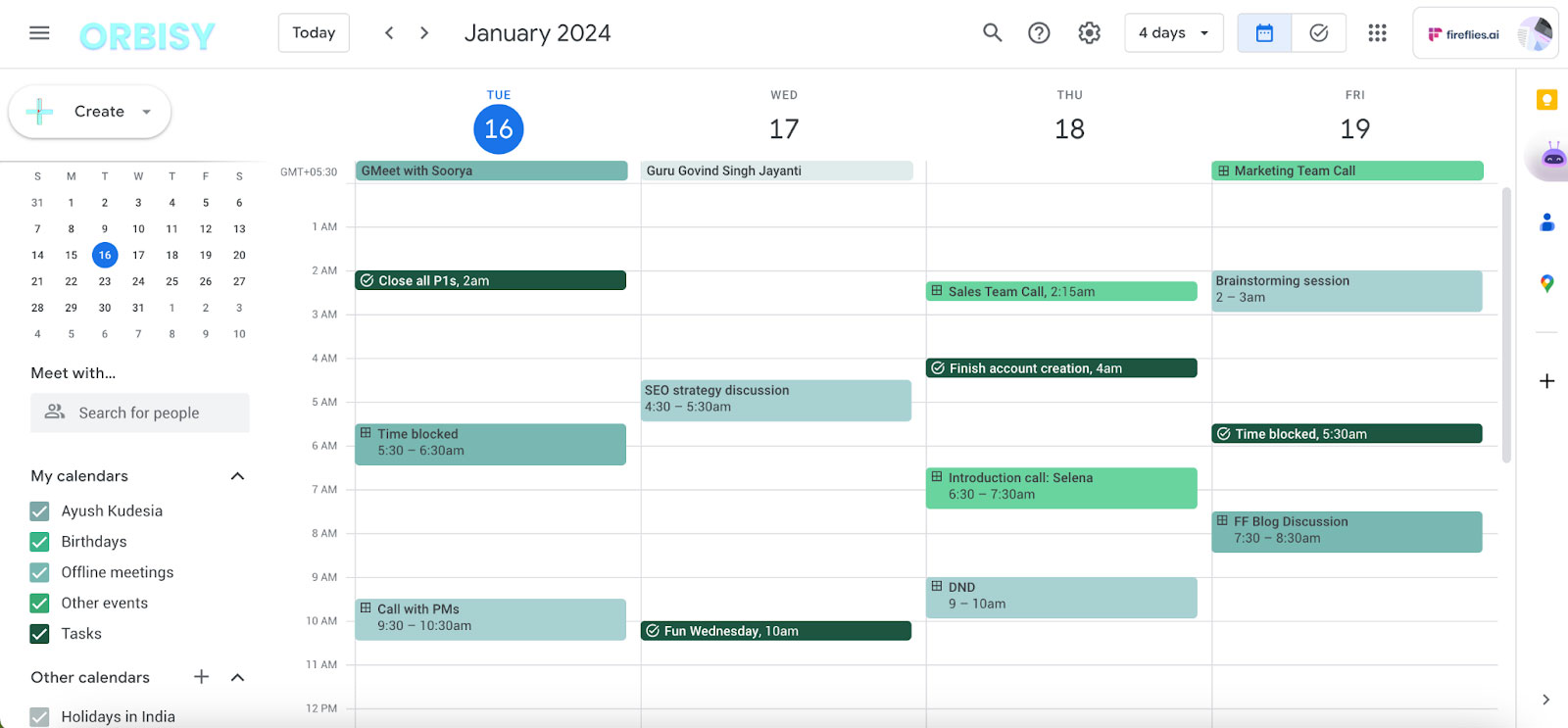Open DND 9 – 10am event
1568x728 pixels.
click(x=1061, y=598)
